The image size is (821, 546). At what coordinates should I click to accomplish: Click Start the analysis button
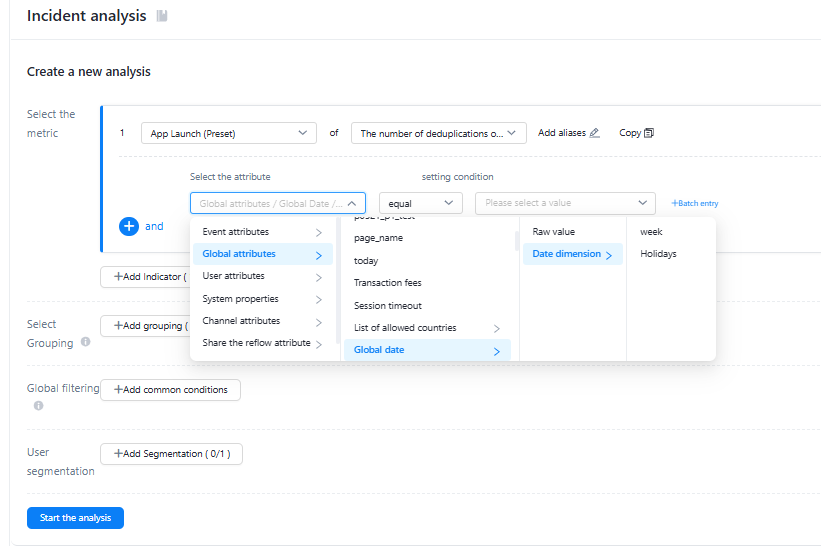[75, 518]
